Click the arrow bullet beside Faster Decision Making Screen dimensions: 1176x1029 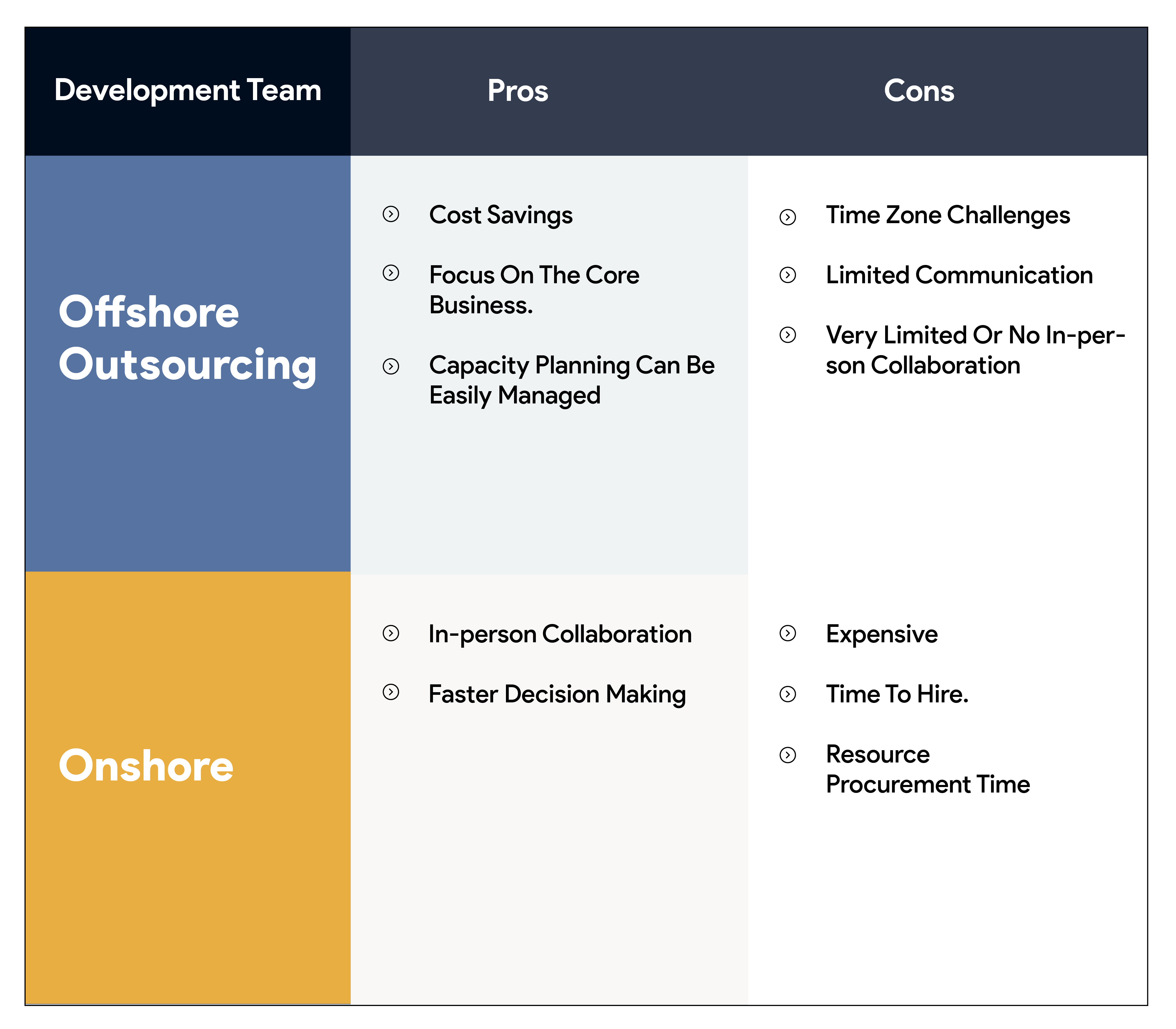390,692
